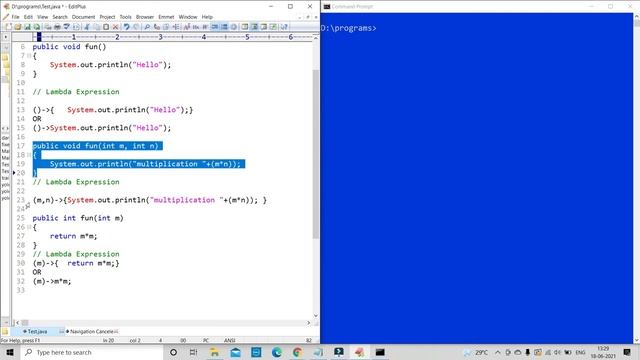Click the blue Undo arrow icon

pyautogui.click(x=127, y=27)
